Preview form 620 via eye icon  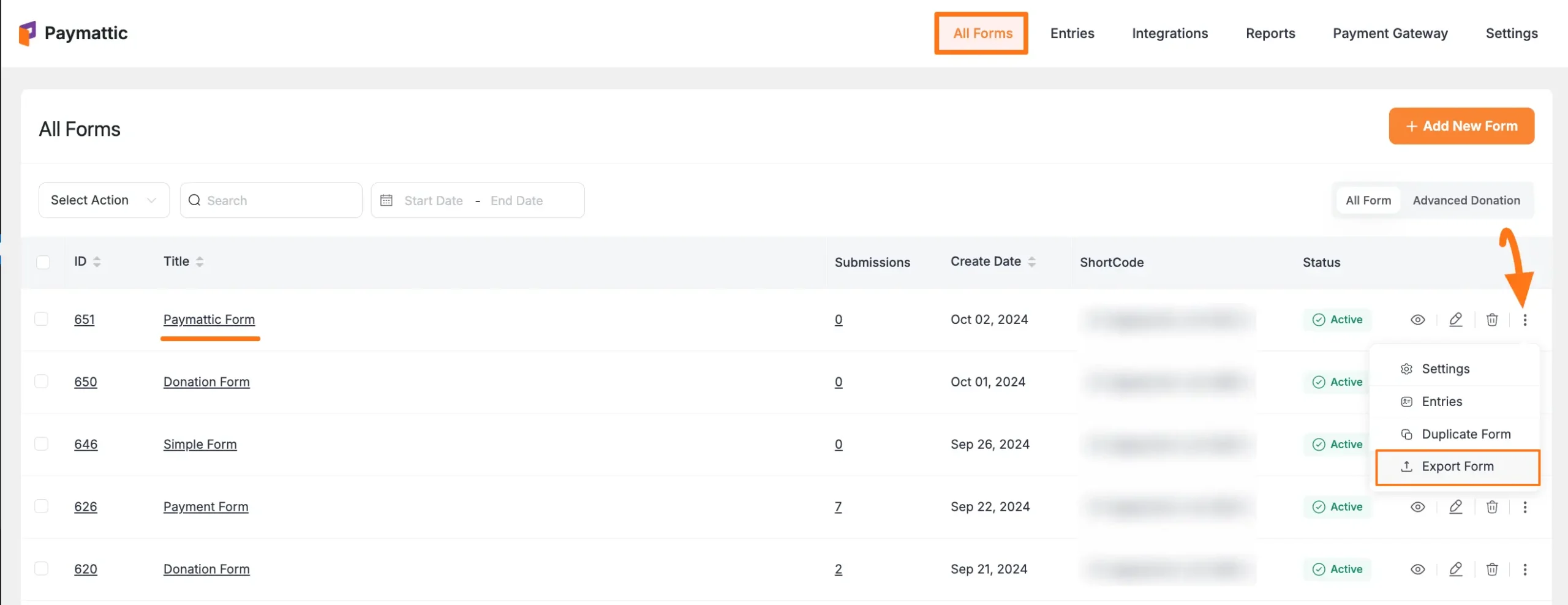(x=1417, y=569)
